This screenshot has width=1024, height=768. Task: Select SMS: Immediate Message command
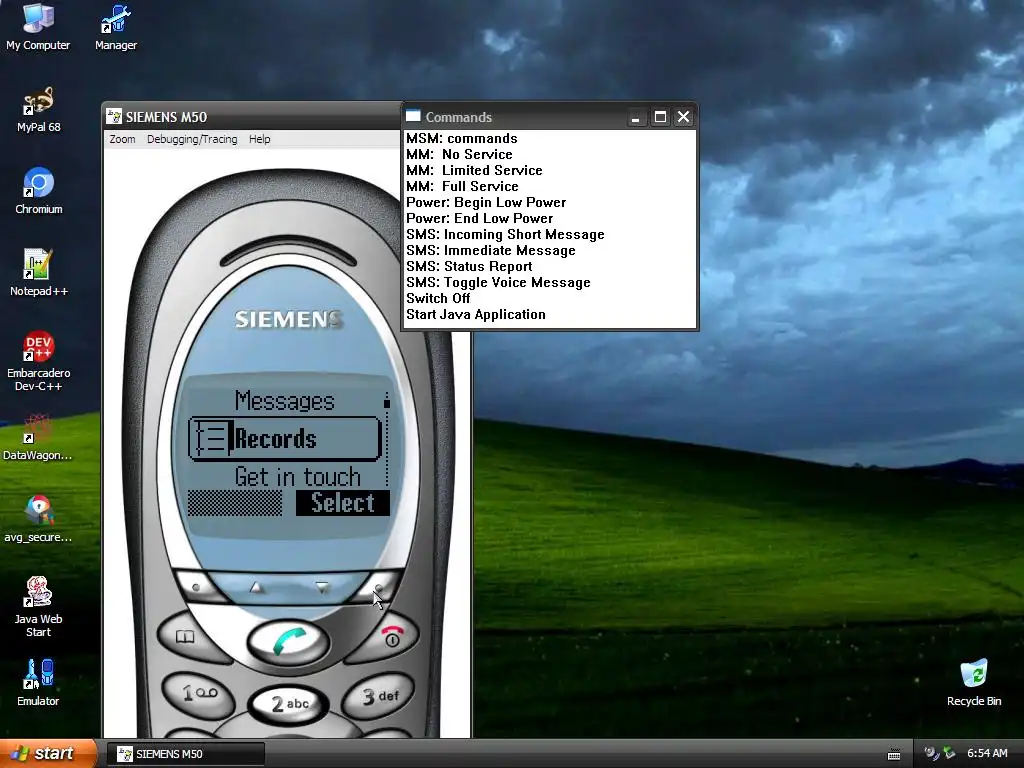[490, 251]
